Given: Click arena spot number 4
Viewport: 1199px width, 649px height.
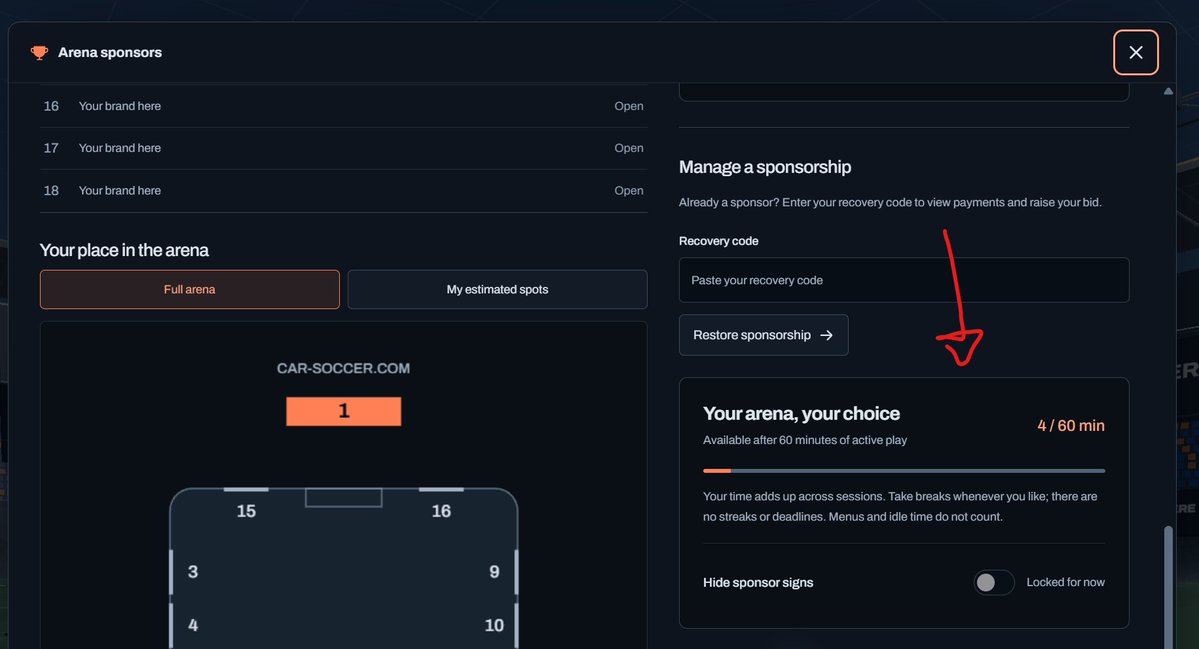Looking at the screenshot, I should pyautogui.click(x=193, y=625).
